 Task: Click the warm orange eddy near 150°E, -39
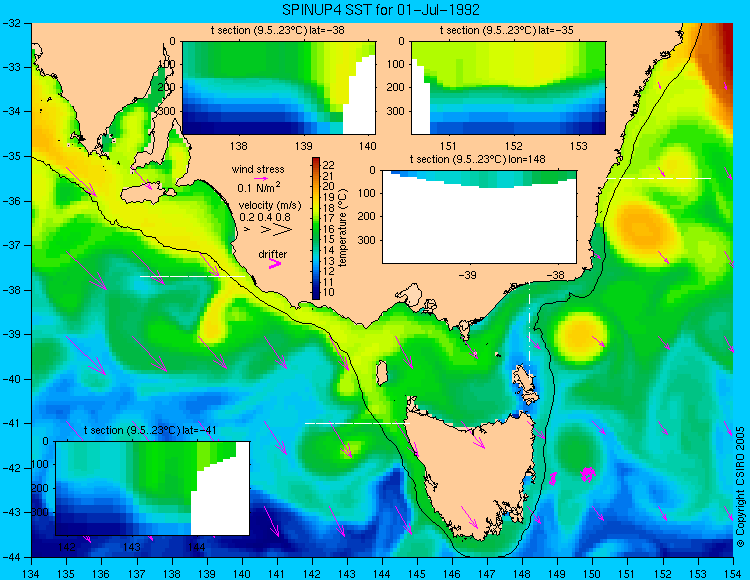tap(581, 337)
